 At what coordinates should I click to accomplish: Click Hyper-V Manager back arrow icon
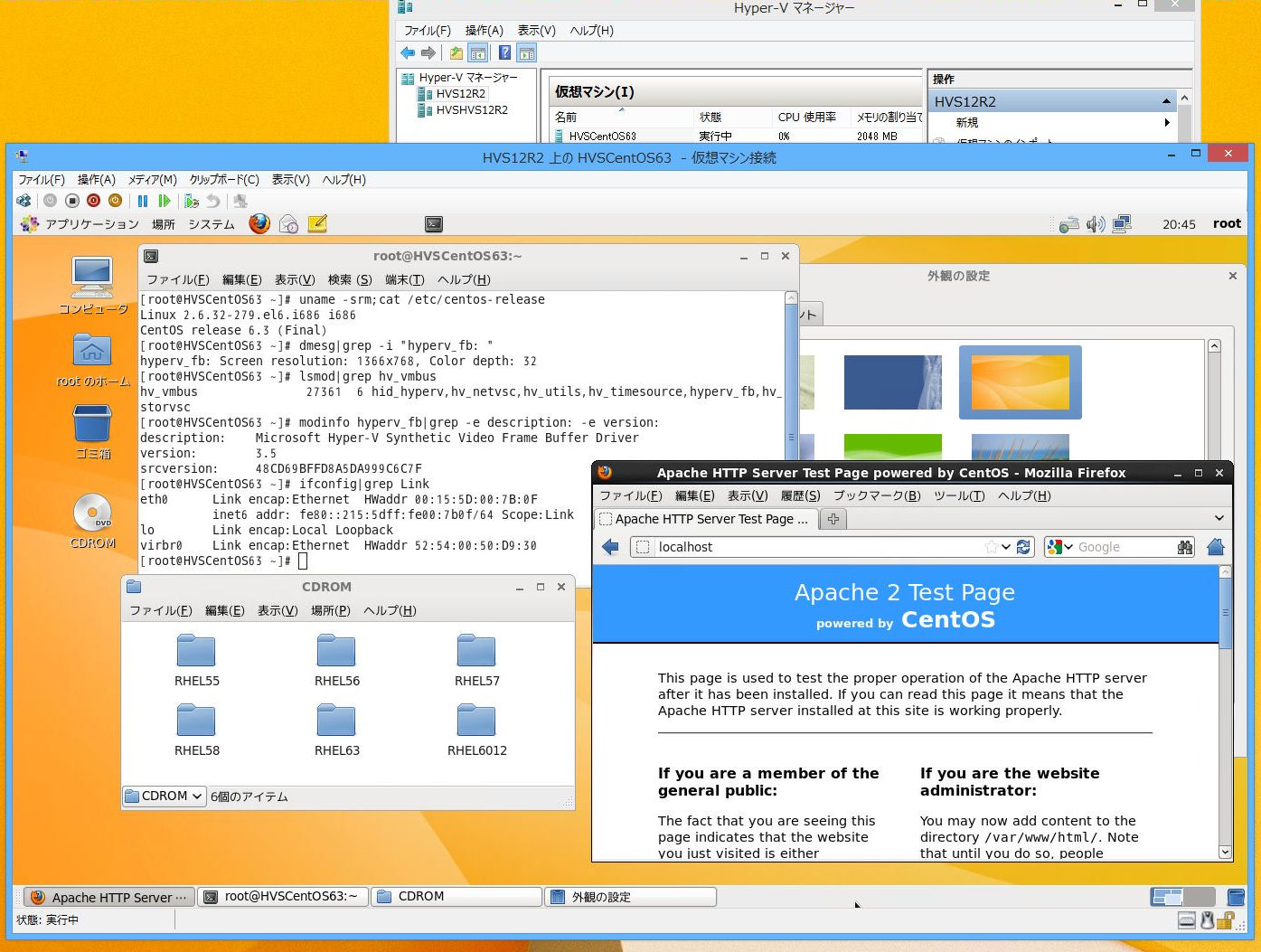pyautogui.click(x=408, y=53)
